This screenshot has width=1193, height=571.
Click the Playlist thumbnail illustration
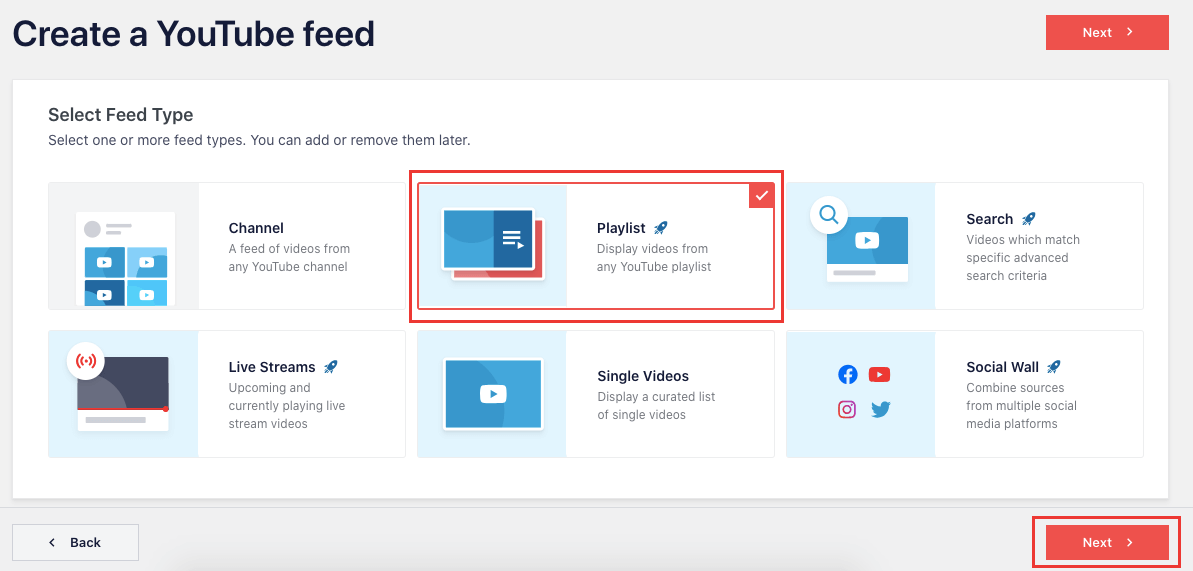494,246
